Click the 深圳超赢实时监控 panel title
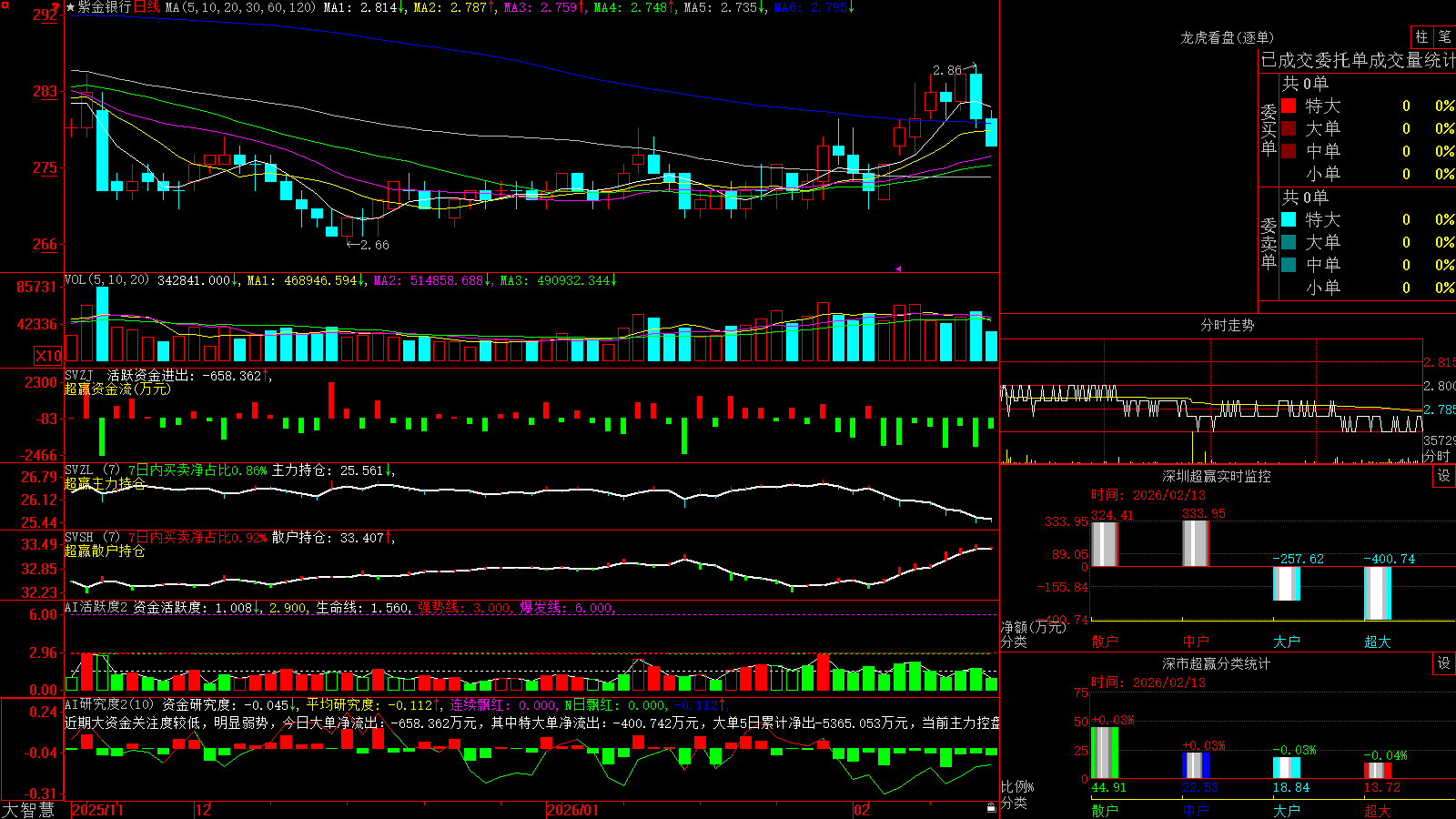 [1216, 476]
